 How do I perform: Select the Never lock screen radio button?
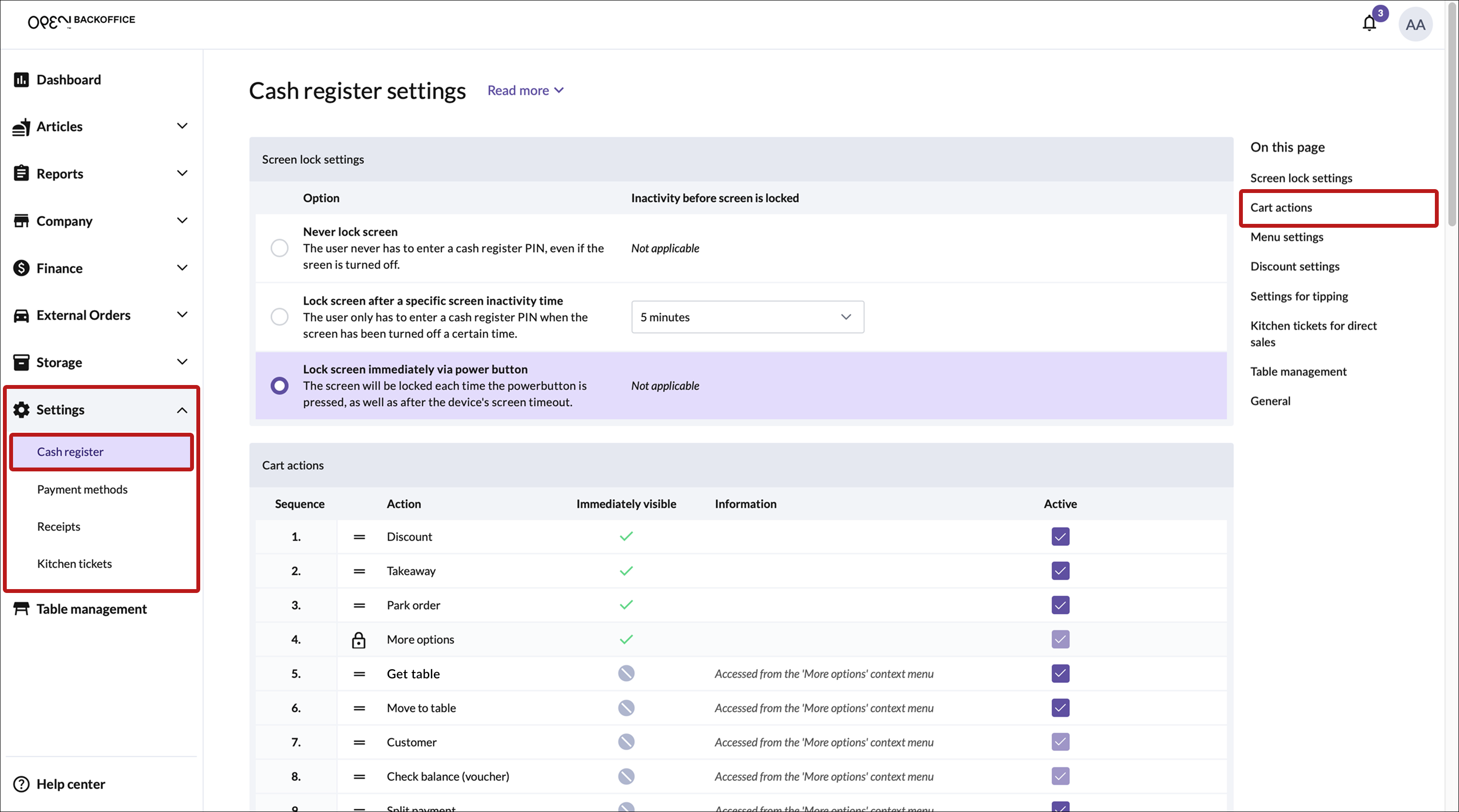click(279, 248)
